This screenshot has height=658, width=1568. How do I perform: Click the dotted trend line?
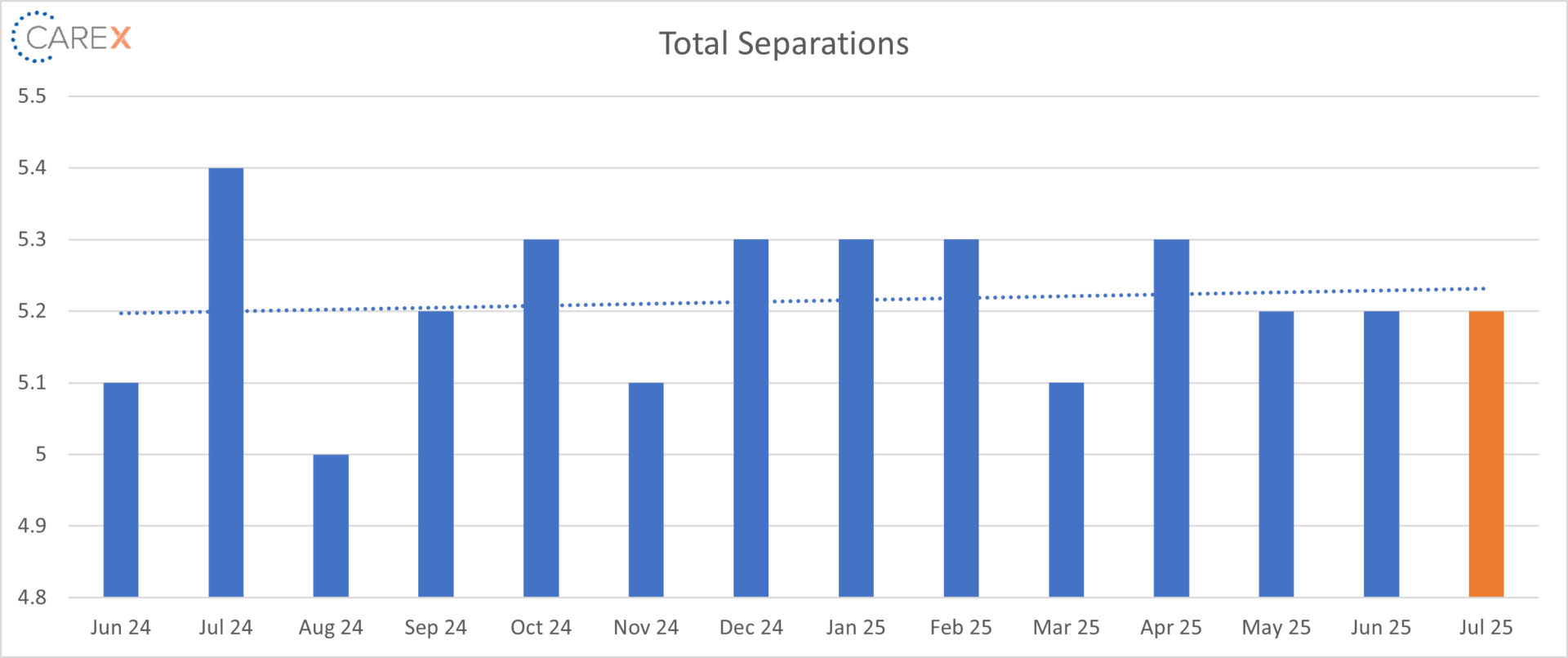click(x=653, y=304)
